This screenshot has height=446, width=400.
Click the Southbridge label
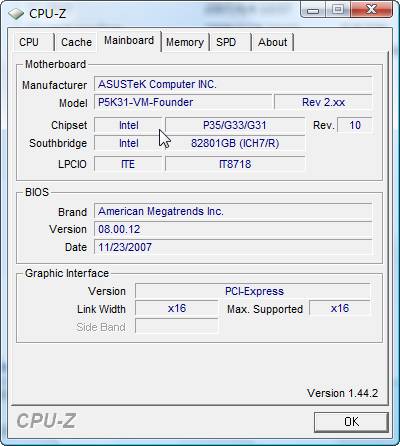coord(58,143)
